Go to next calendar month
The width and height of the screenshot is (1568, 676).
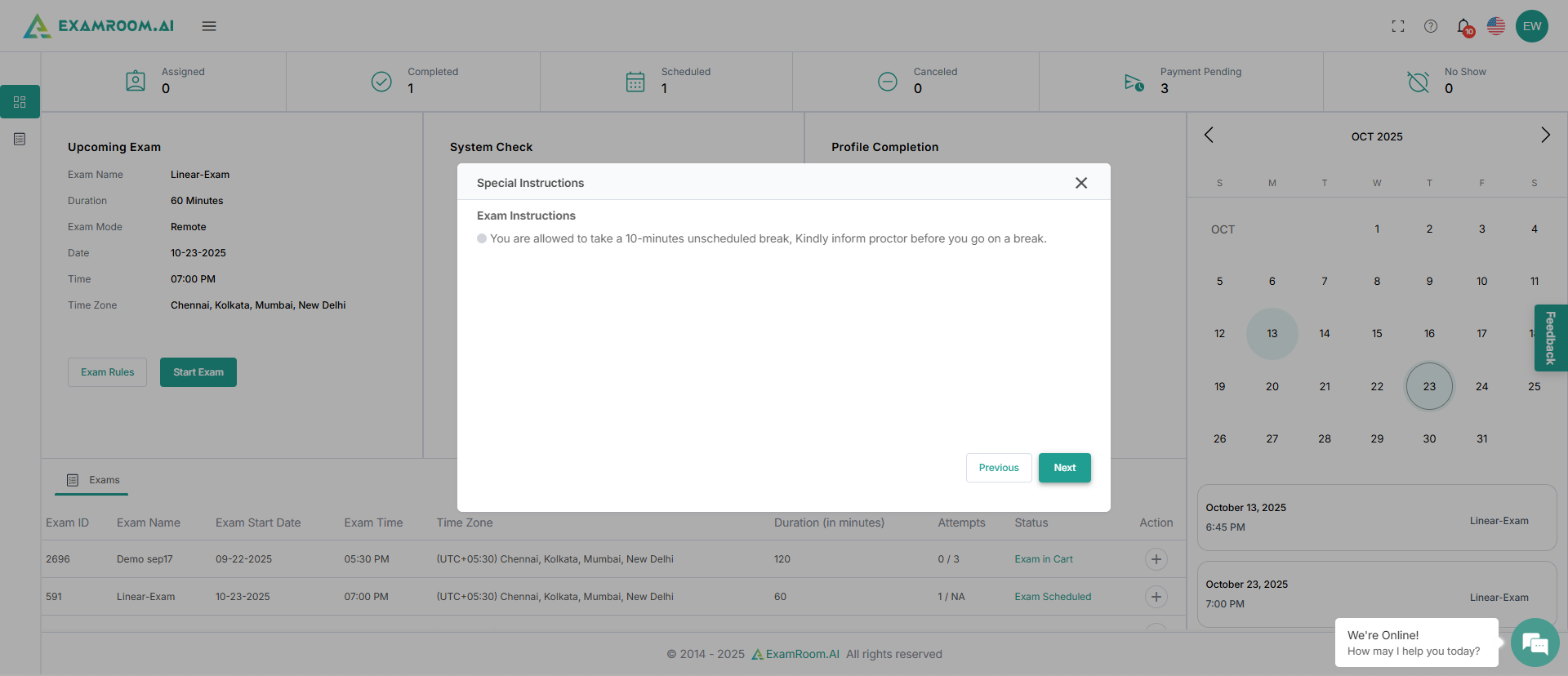click(x=1545, y=135)
